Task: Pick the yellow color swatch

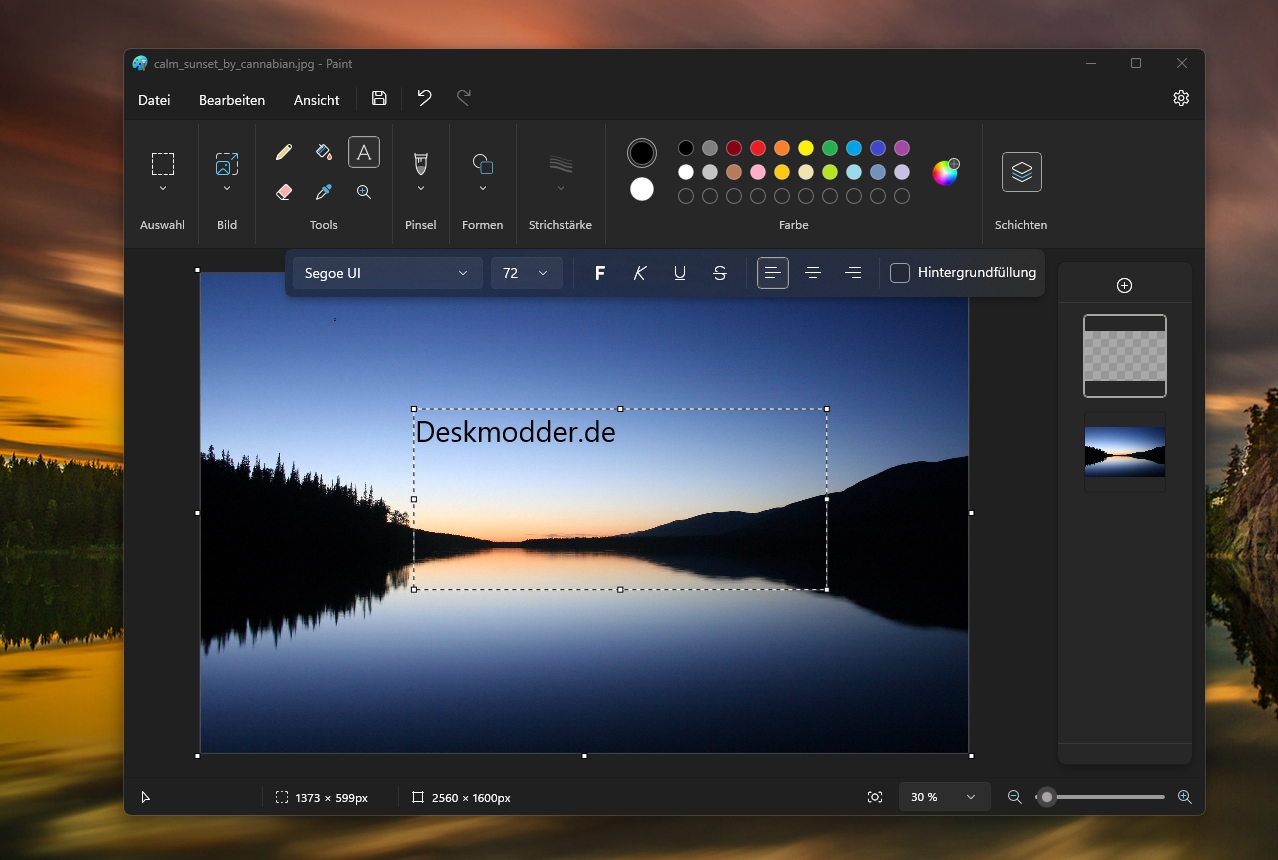Action: pyautogui.click(x=806, y=148)
